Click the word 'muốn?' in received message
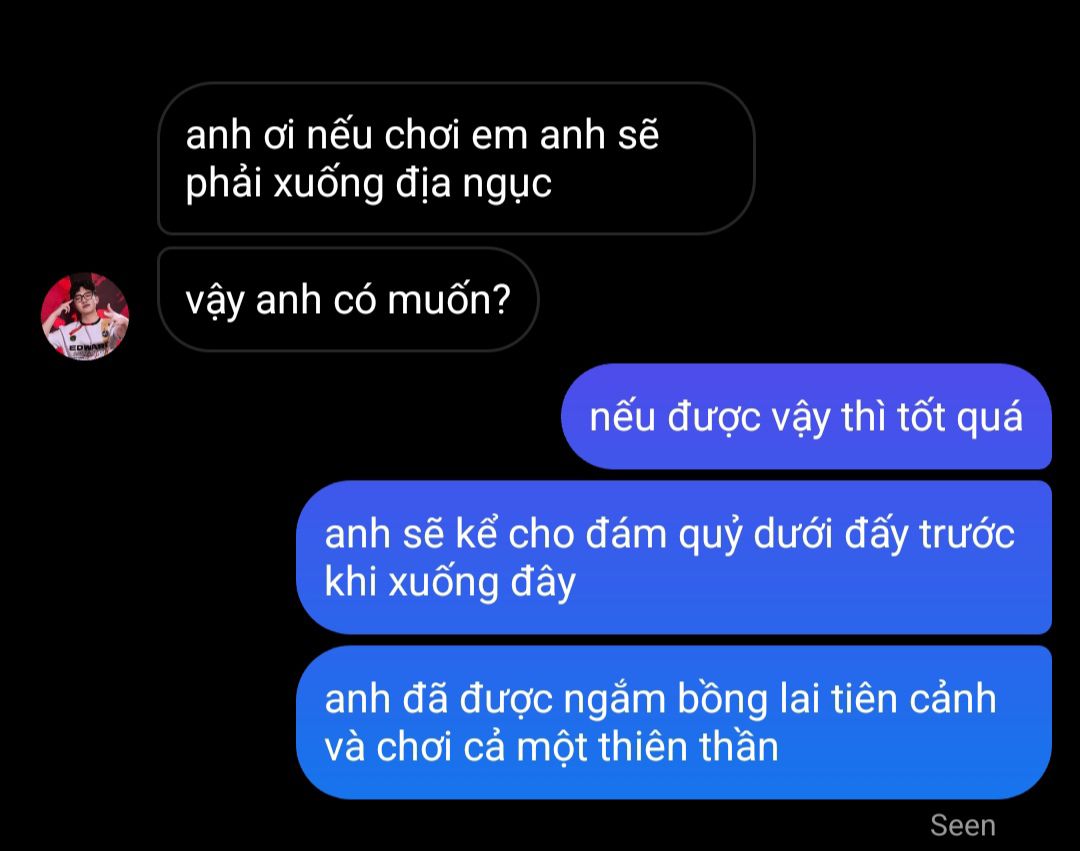1080x851 pixels. [x=449, y=300]
